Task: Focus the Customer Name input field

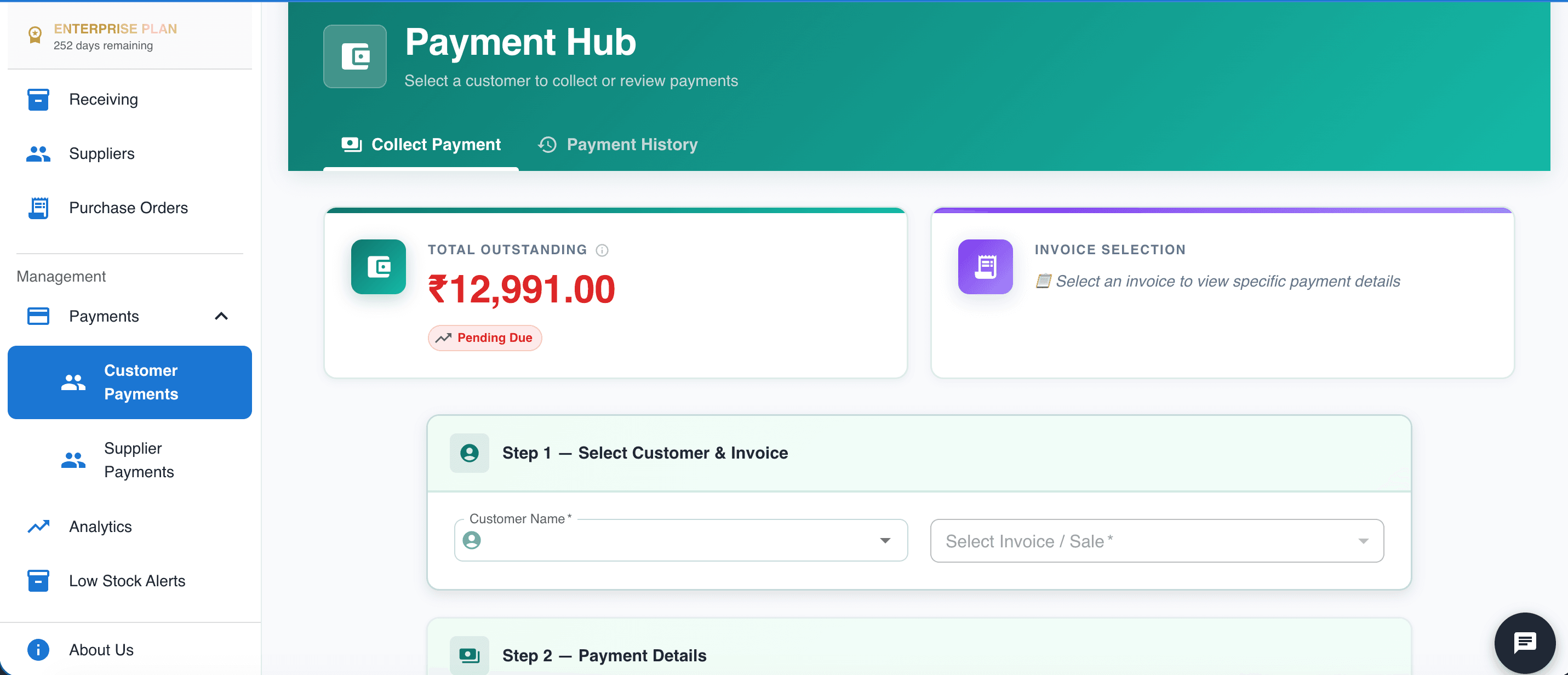Action: 680,540
